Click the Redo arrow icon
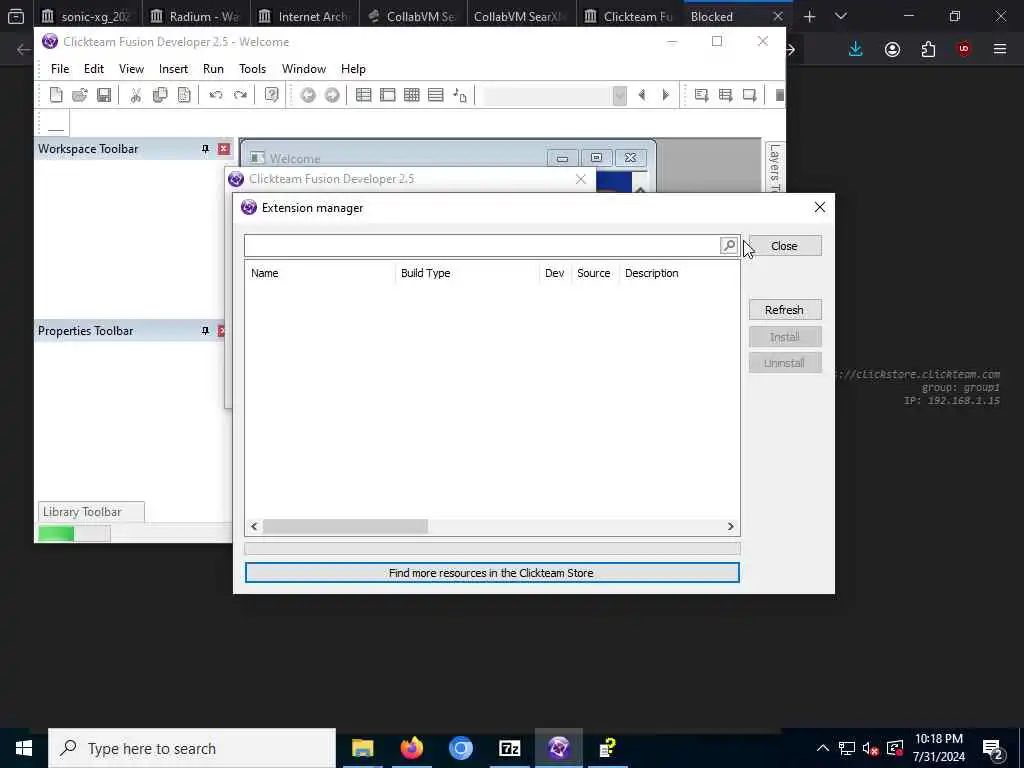 240,95
